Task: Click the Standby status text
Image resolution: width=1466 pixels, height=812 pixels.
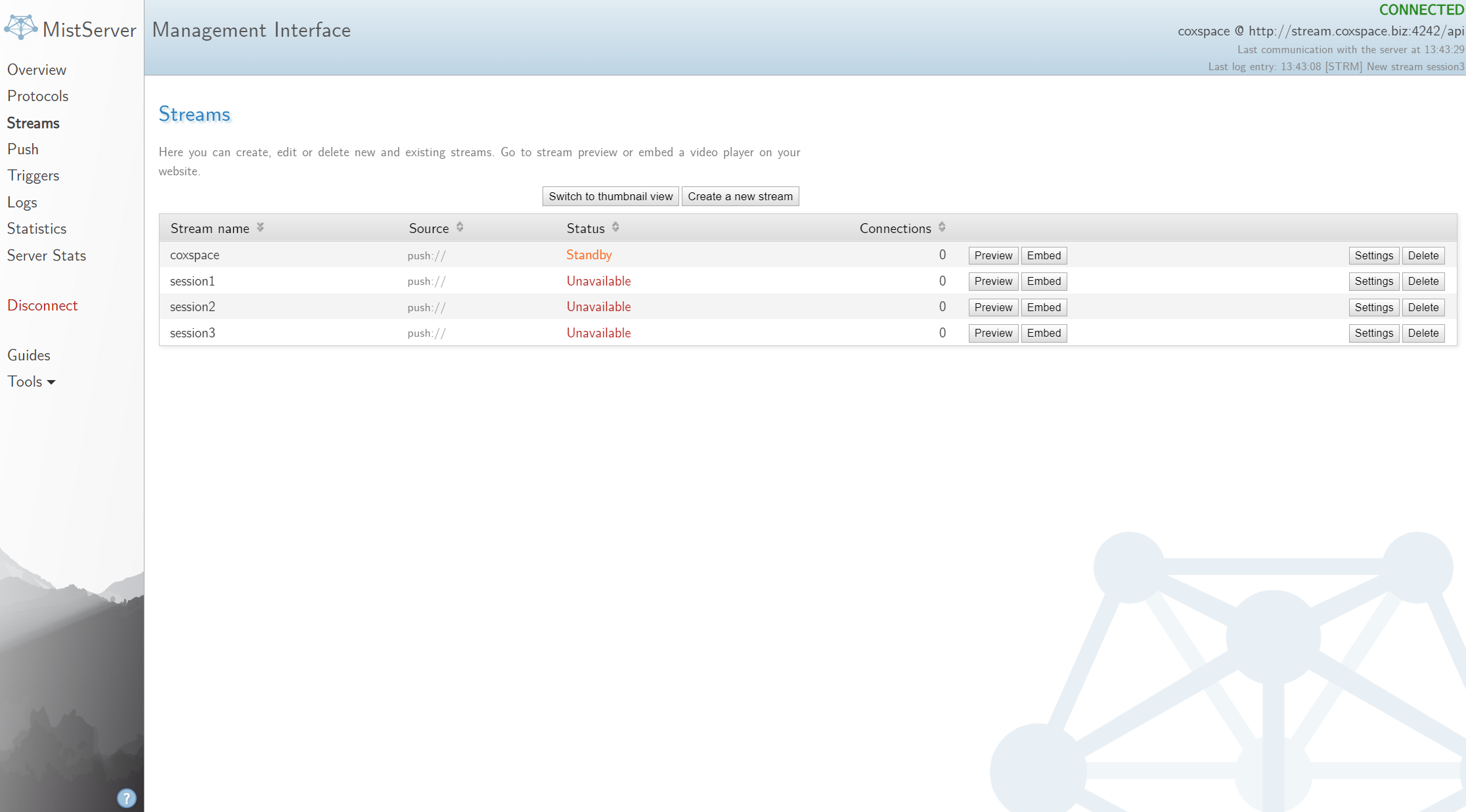Action: (589, 255)
